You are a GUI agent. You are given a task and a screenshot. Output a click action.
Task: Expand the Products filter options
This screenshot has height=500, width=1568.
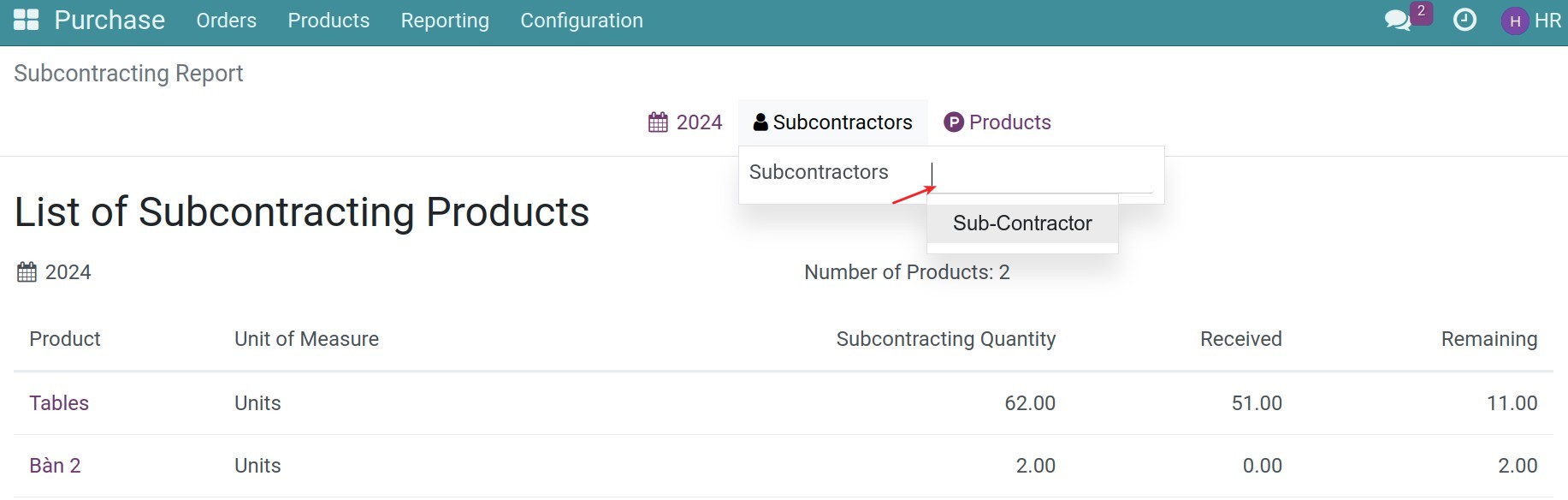point(997,122)
